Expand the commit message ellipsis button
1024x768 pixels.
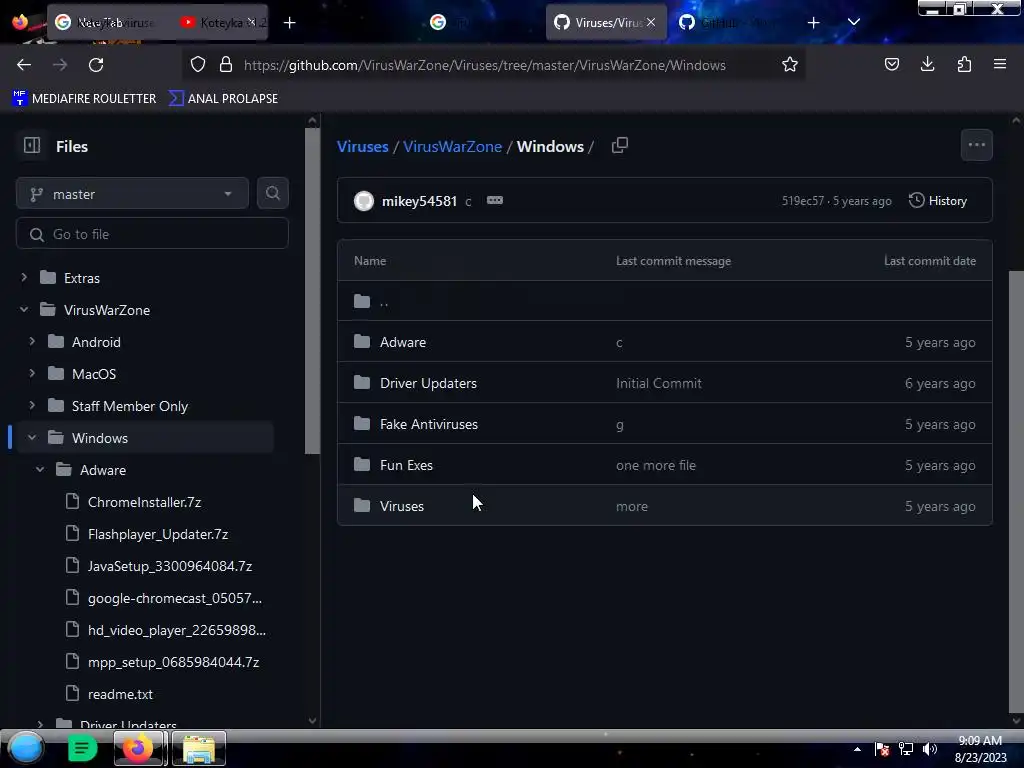click(x=495, y=200)
